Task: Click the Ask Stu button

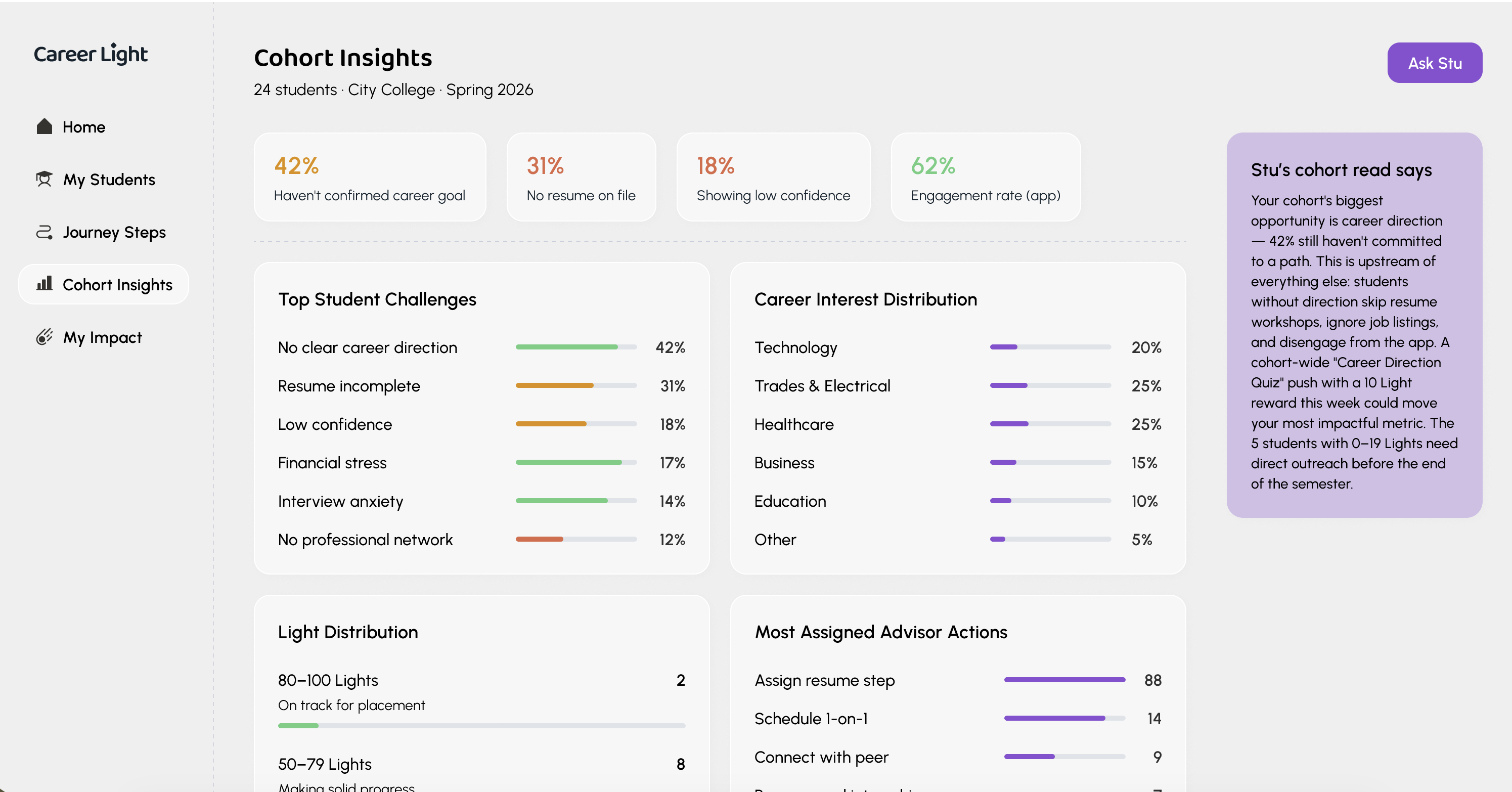Action: coord(1435,63)
